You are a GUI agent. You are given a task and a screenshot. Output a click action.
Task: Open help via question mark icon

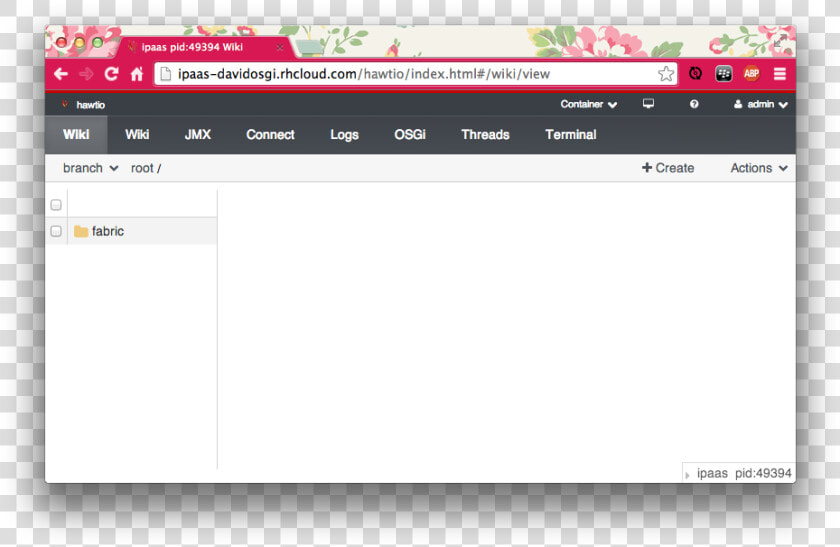[x=694, y=104]
